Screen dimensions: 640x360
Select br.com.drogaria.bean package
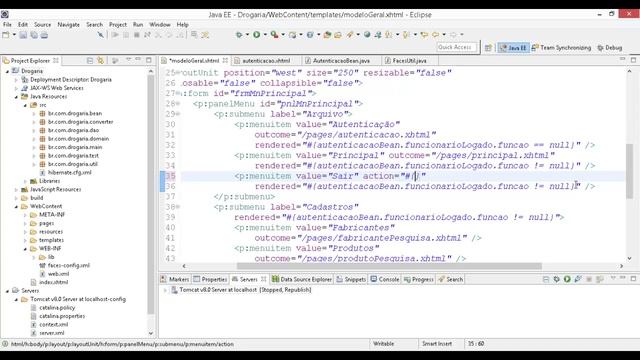(75, 113)
